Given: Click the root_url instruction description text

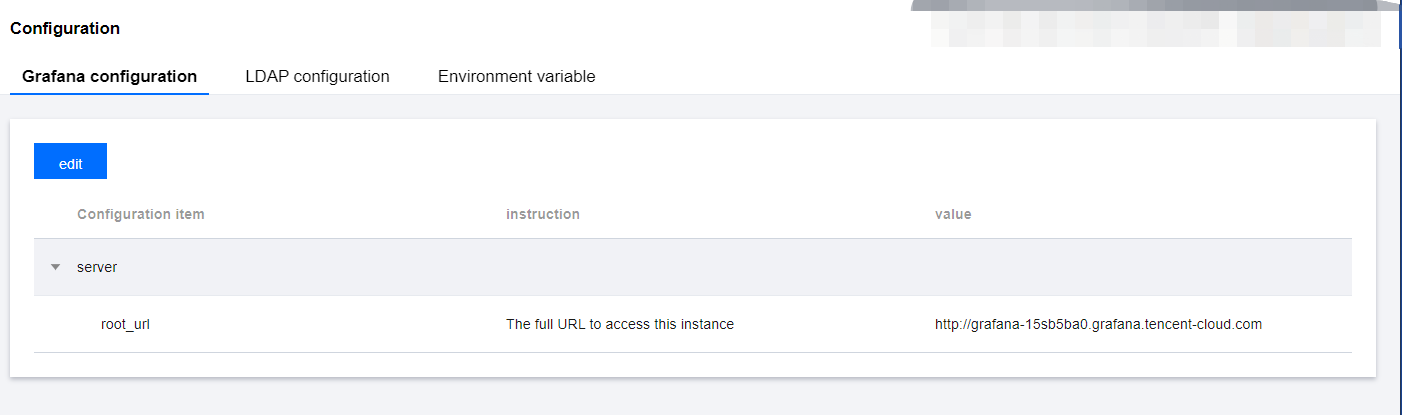Looking at the screenshot, I should (x=620, y=324).
